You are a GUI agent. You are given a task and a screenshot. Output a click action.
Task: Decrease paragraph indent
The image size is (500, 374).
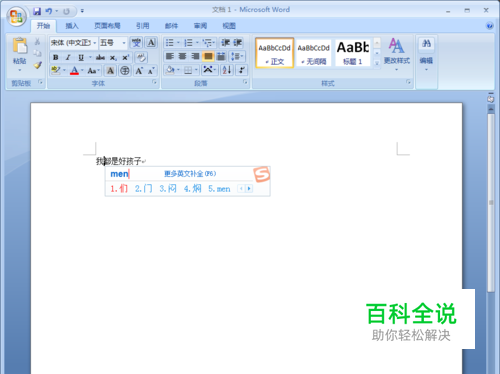(x=226, y=43)
